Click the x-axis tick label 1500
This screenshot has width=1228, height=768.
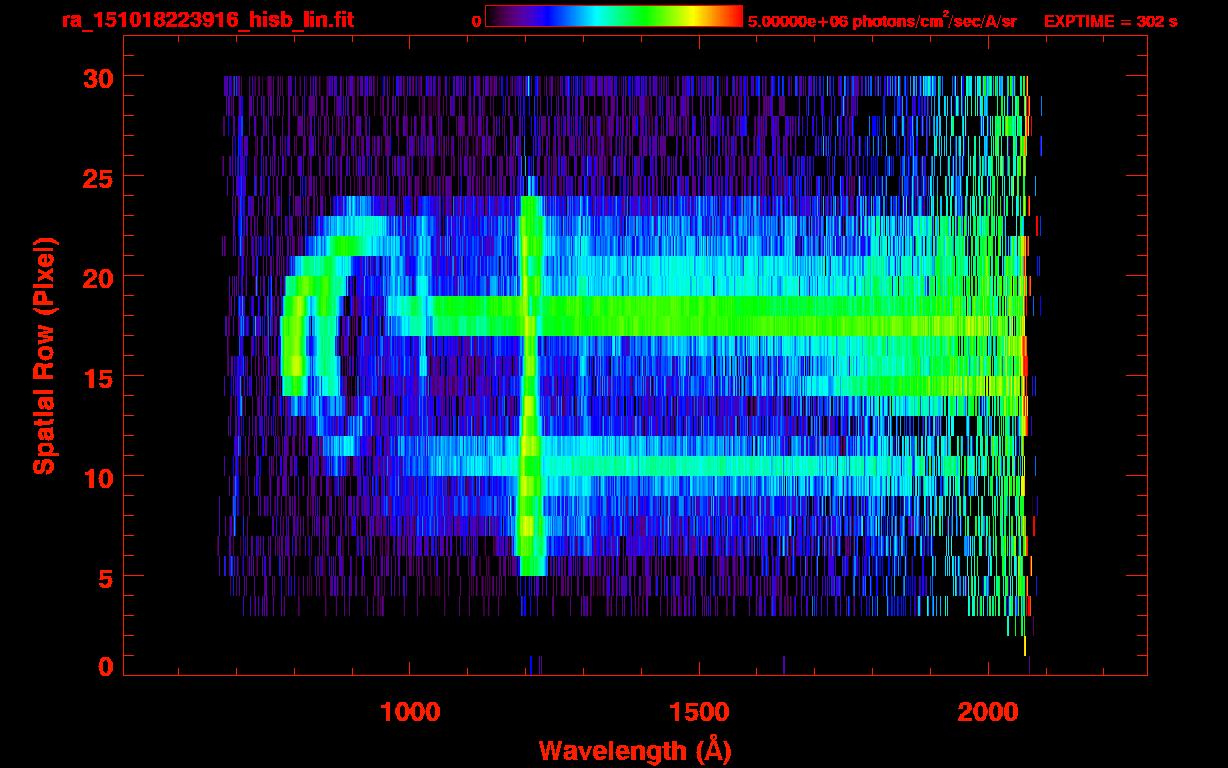coord(698,712)
